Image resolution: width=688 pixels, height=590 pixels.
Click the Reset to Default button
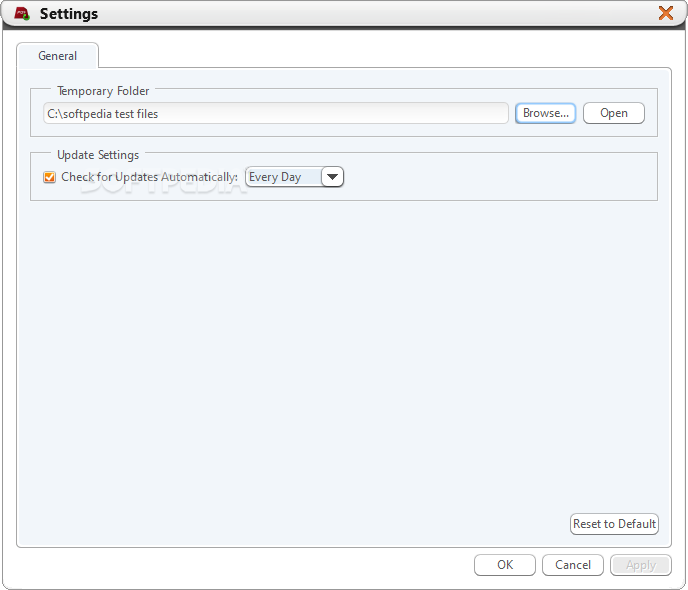(614, 524)
